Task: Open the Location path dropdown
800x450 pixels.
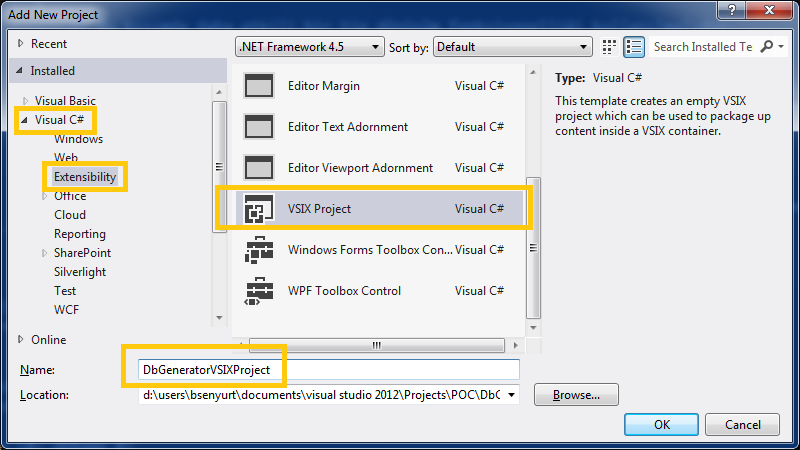Action: pos(513,395)
